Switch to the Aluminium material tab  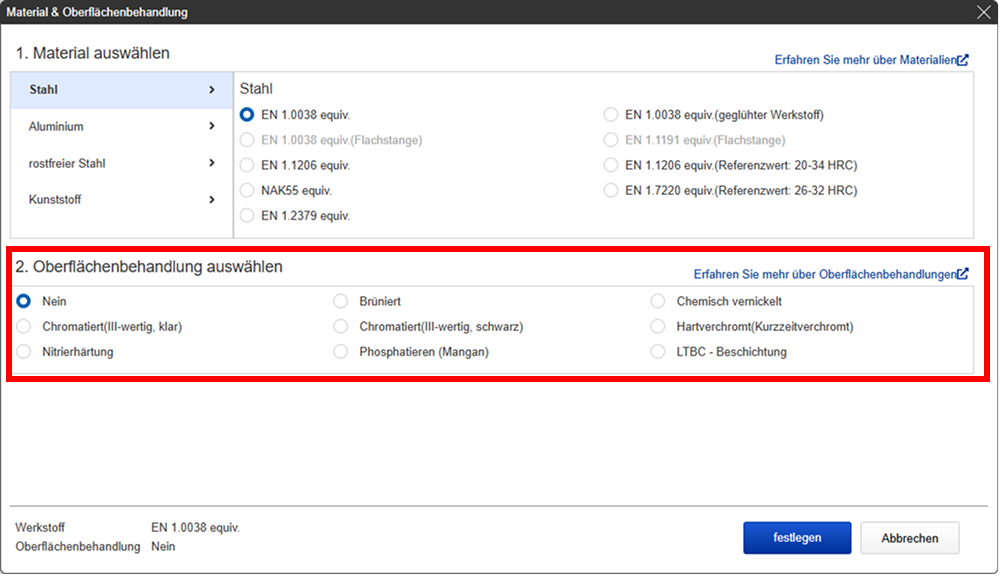pos(121,126)
